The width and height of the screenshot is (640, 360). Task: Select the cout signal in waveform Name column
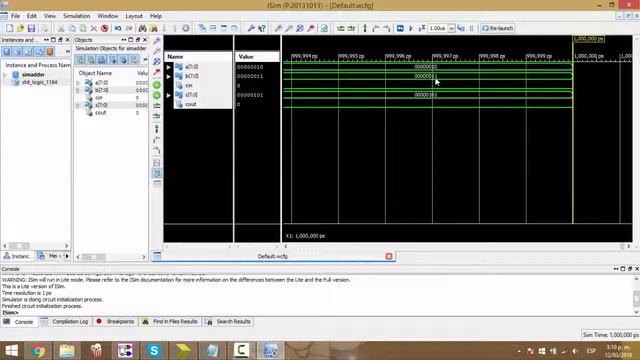click(191, 104)
